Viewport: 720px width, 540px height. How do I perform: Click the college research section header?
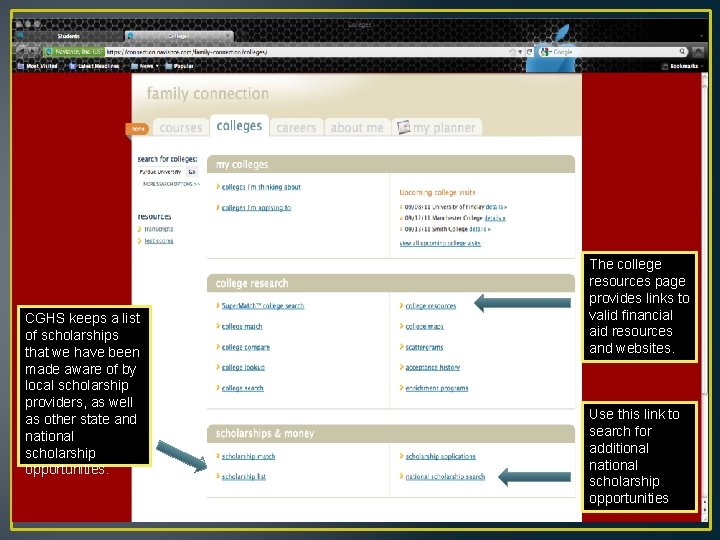pyautogui.click(x=391, y=283)
